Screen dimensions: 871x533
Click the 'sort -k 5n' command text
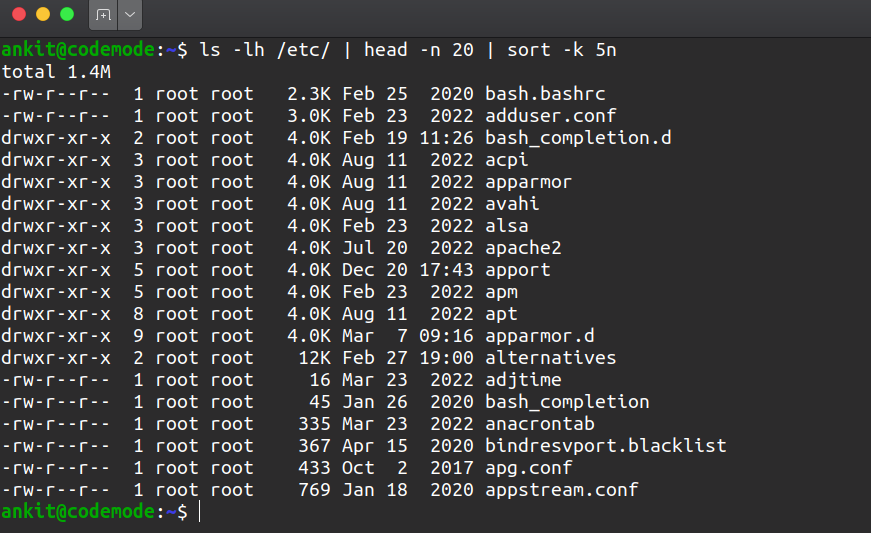570,50
